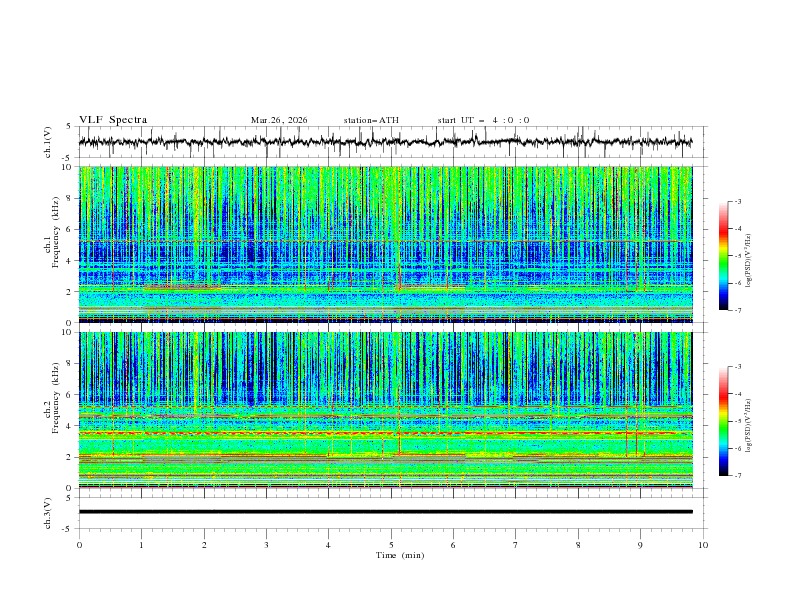Click time axis tick label "2"
This screenshot has height=612, width=792.
[x=204, y=545]
